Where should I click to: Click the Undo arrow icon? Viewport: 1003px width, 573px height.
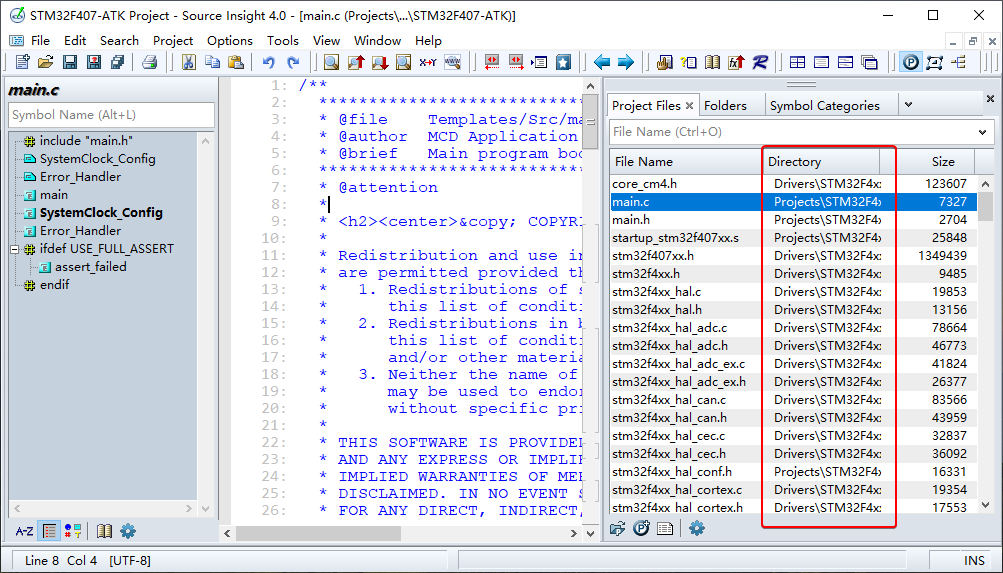point(269,62)
